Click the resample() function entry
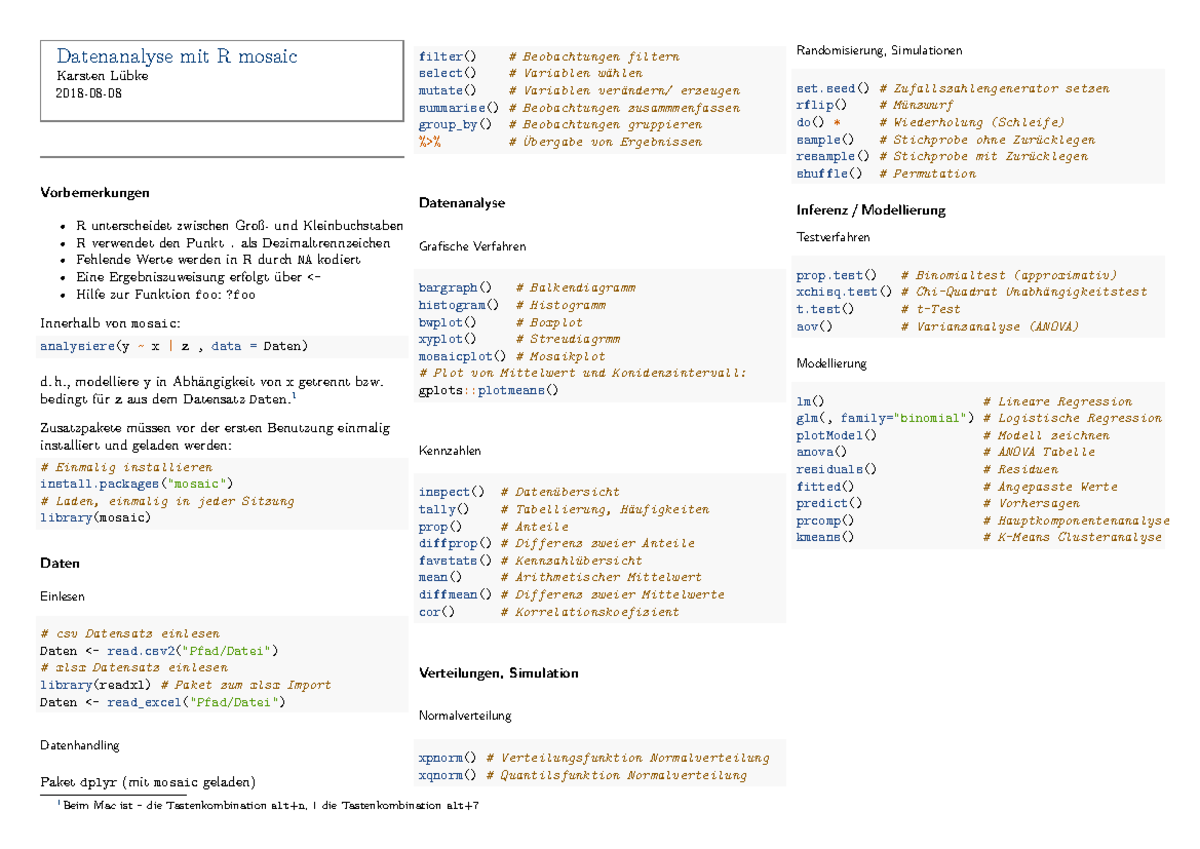 pos(828,156)
